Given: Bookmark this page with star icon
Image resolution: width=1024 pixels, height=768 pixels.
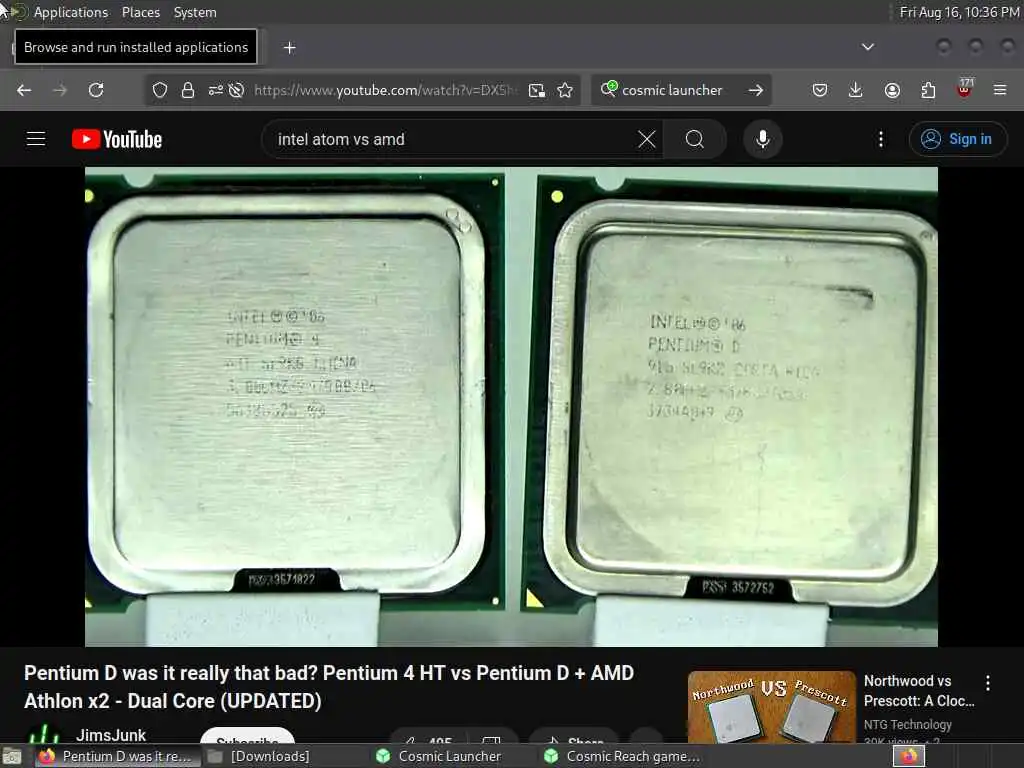Looking at the screenshot, I should click(x=565, y=90).
